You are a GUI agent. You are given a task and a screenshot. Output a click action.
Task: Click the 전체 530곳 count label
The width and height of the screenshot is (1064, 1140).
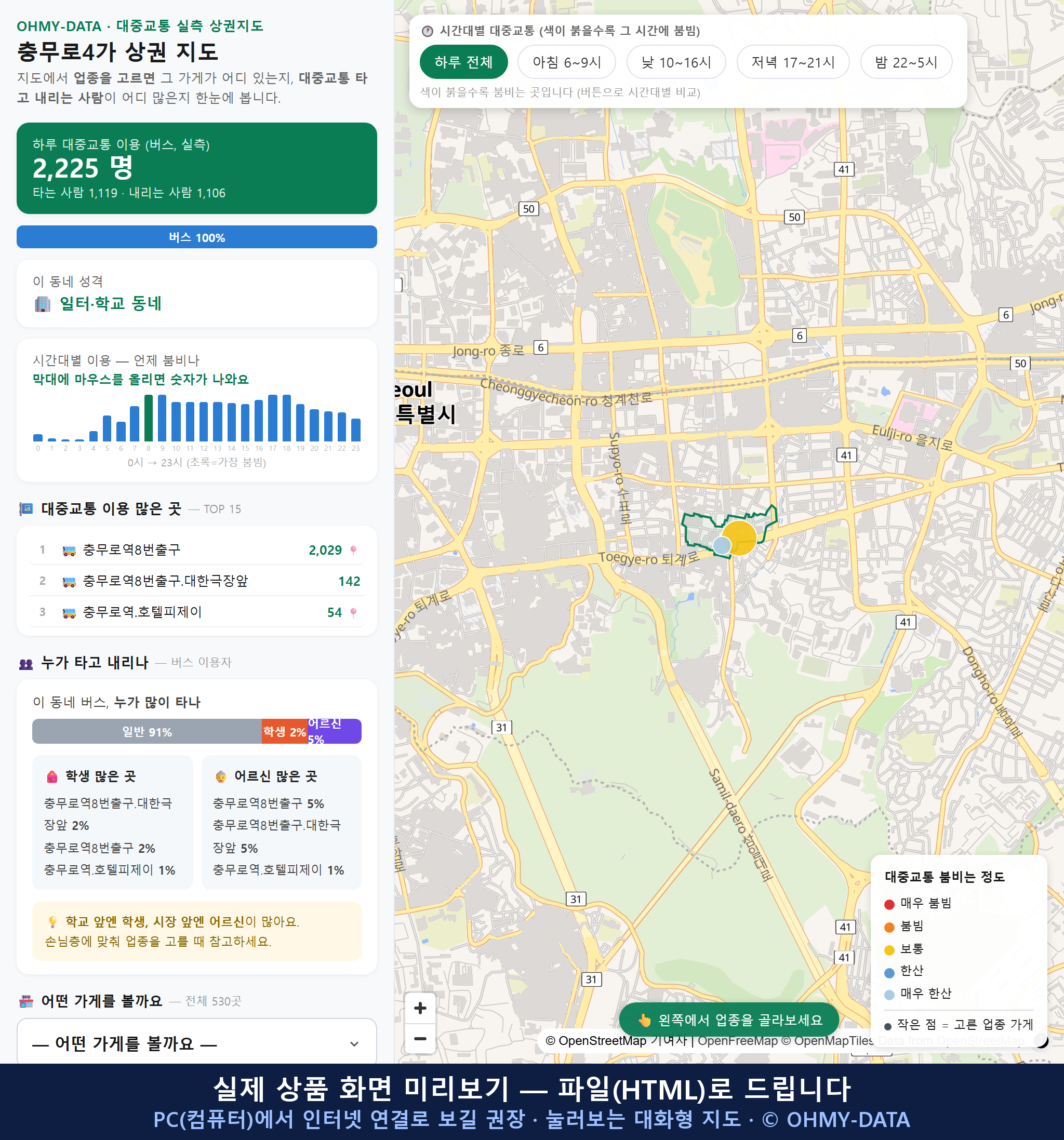(214, 1001)
